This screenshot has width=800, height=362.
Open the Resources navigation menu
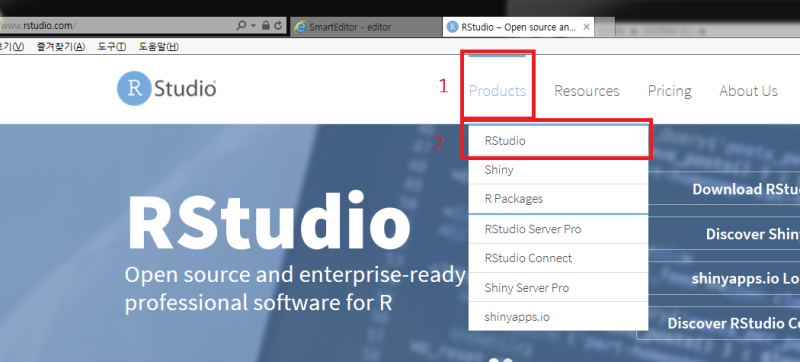point(587,91)
